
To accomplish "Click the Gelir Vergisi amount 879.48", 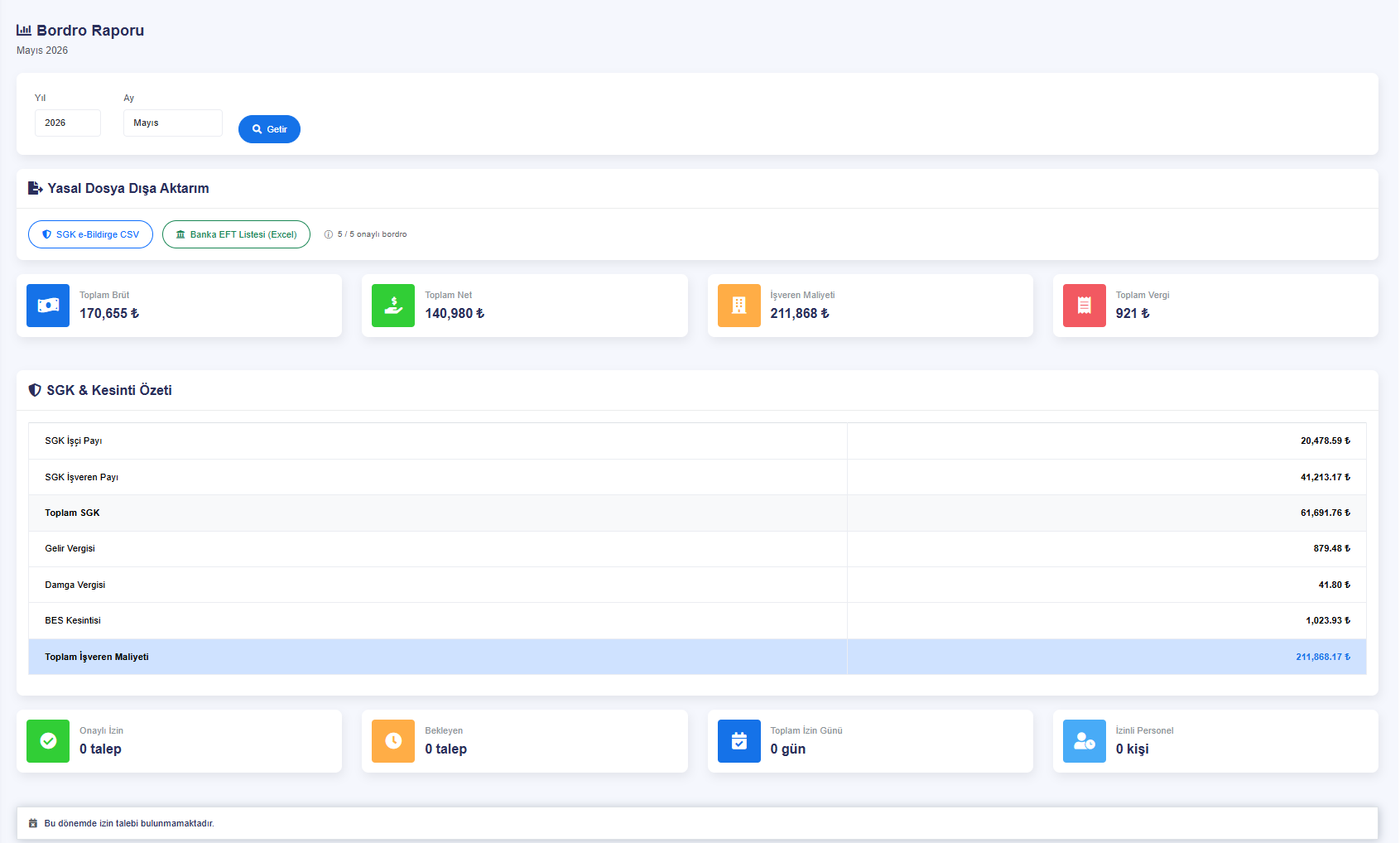I will coord(1331,549).
